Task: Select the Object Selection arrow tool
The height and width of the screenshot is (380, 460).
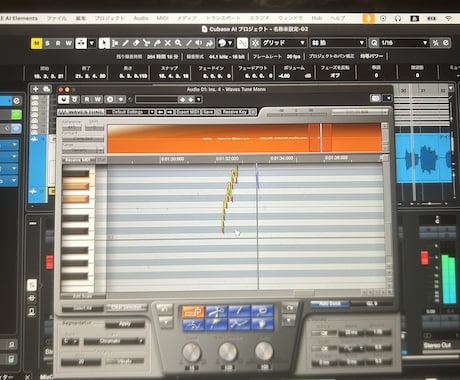Action: tap(104, 43)
